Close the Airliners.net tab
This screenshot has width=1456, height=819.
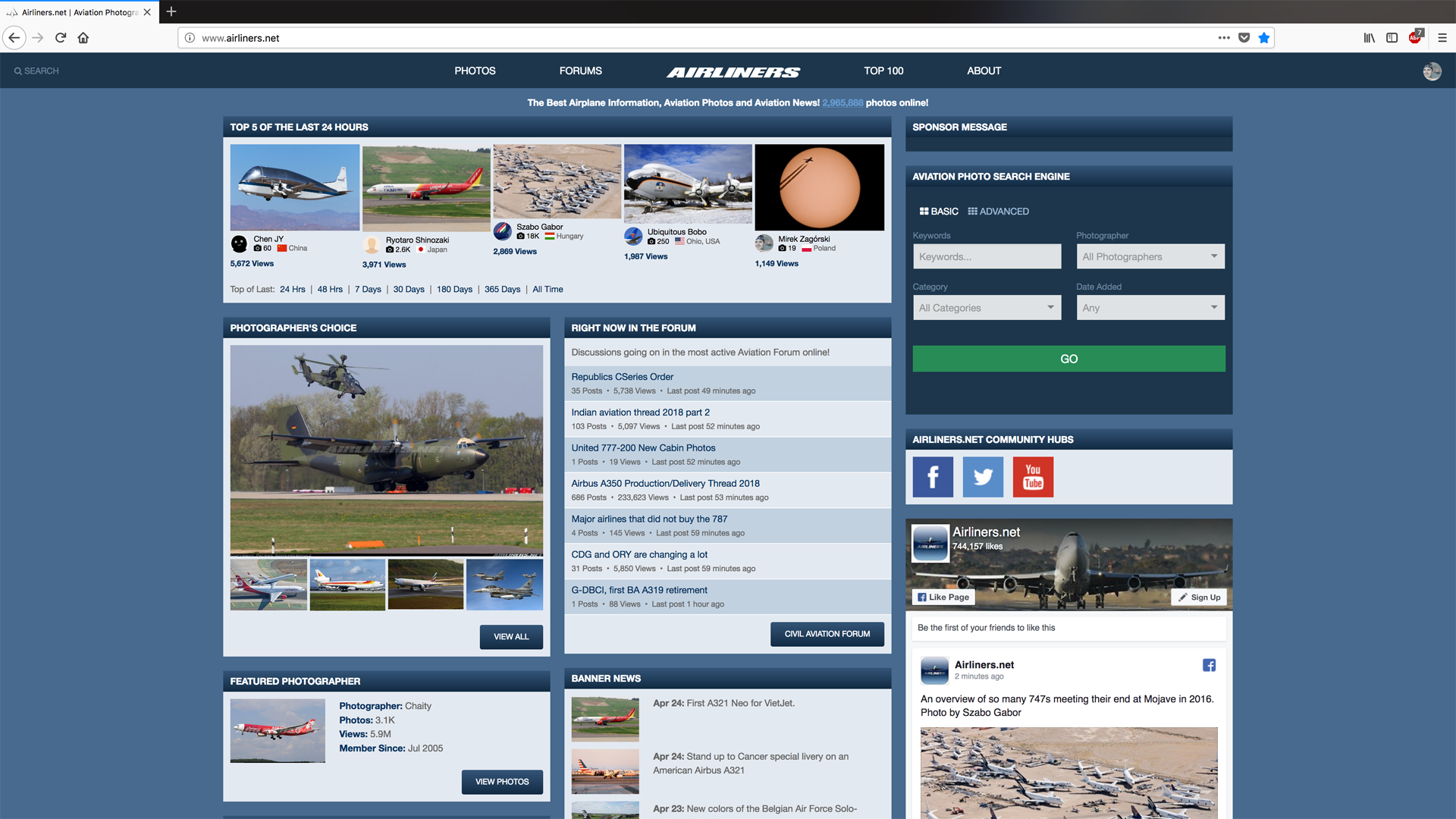(x=147, y=12)
